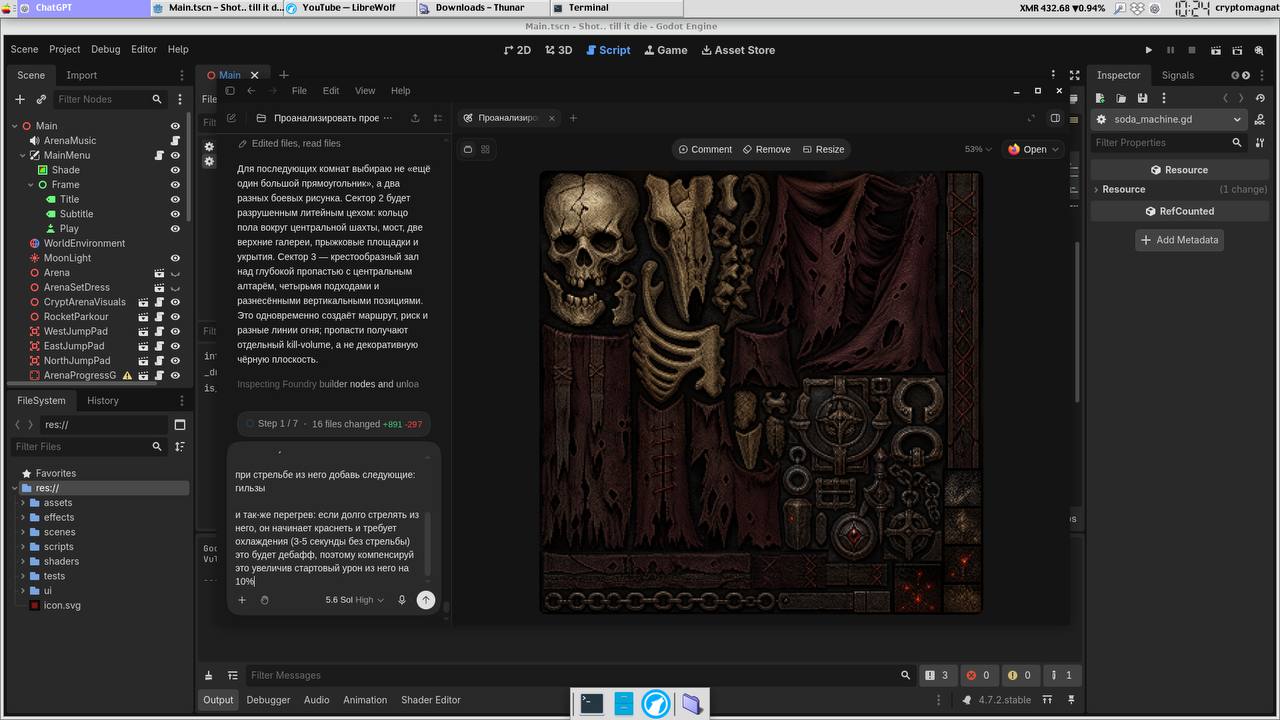Image resolution: width=1280 pixels, height=720 pixels.
Task: Click the Remove button above the image
Action: coord(767,149)
